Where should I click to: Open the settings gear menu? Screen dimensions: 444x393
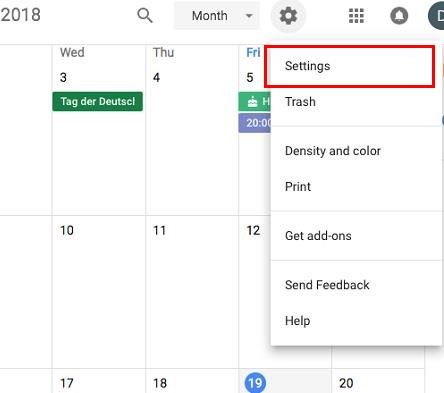point(288,16)
